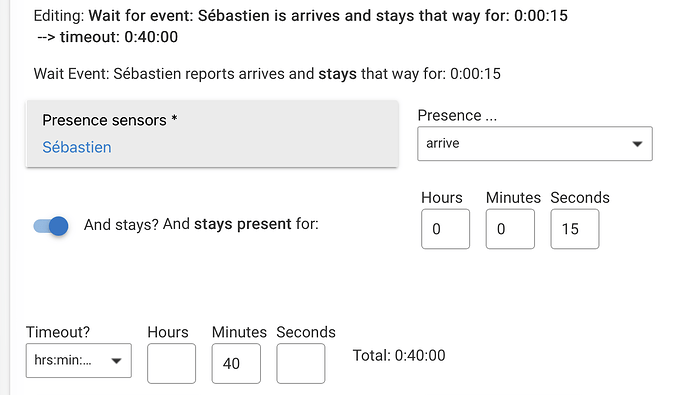690x395 pixels.
Task: Click the empty Timeout Seconds field
Action: [x=301, y=363]
